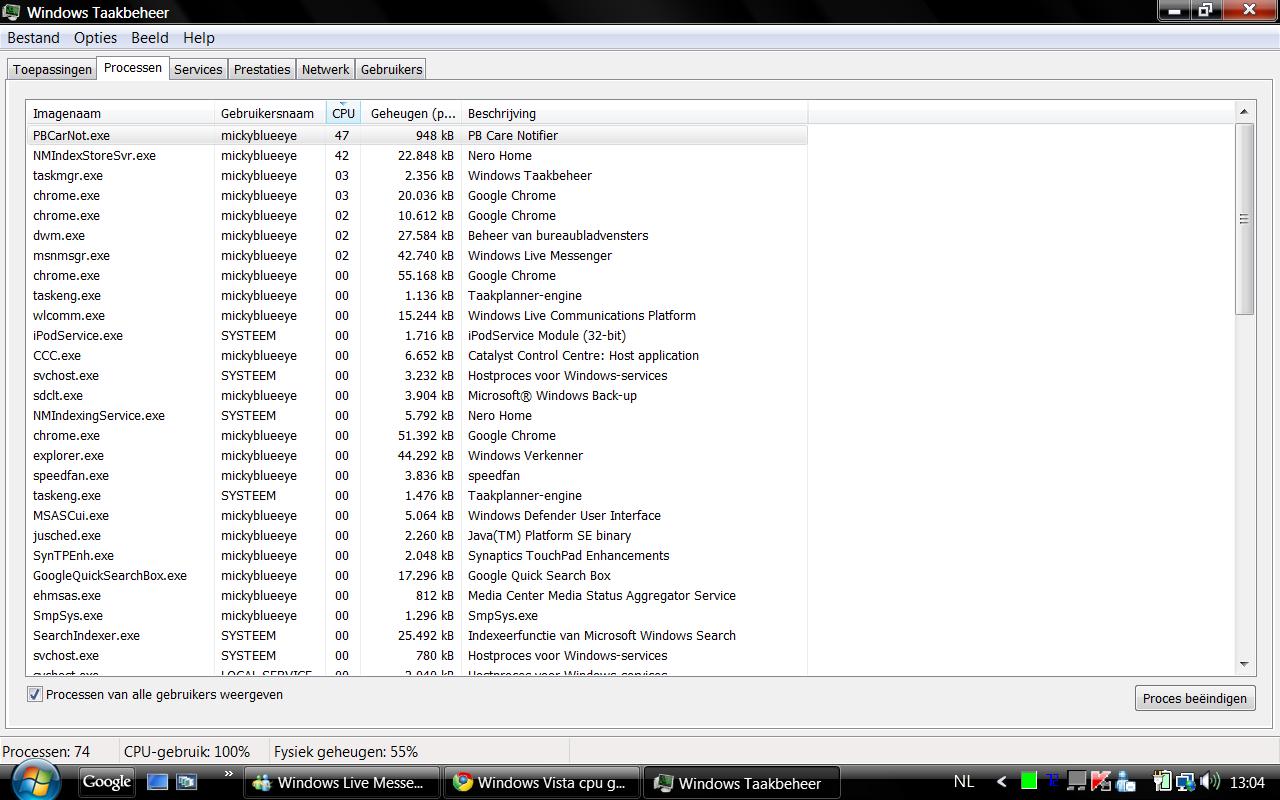Open the Help menu
The width and height of the screenshot is (1280, 800).
tap(198, 37)
